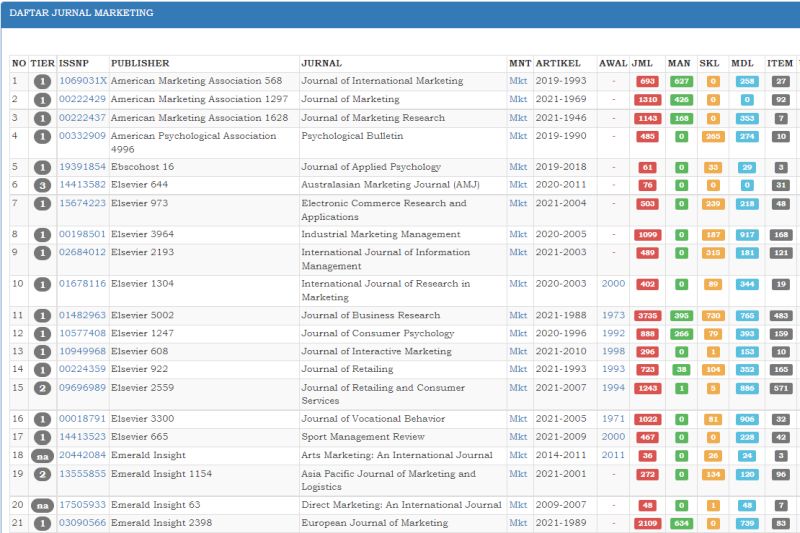
Task: Click the TIER column header
Action: click(42, 63)
